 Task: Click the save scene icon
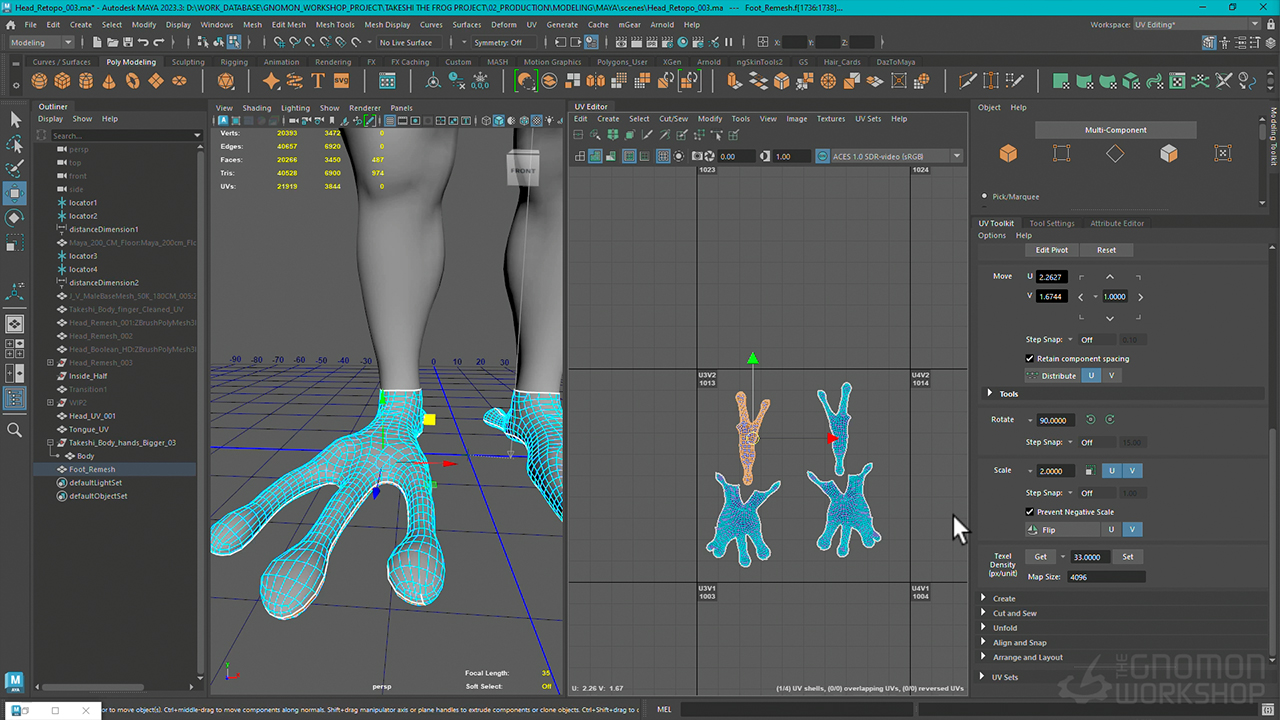pyautogui.click(x=127, y=42)
